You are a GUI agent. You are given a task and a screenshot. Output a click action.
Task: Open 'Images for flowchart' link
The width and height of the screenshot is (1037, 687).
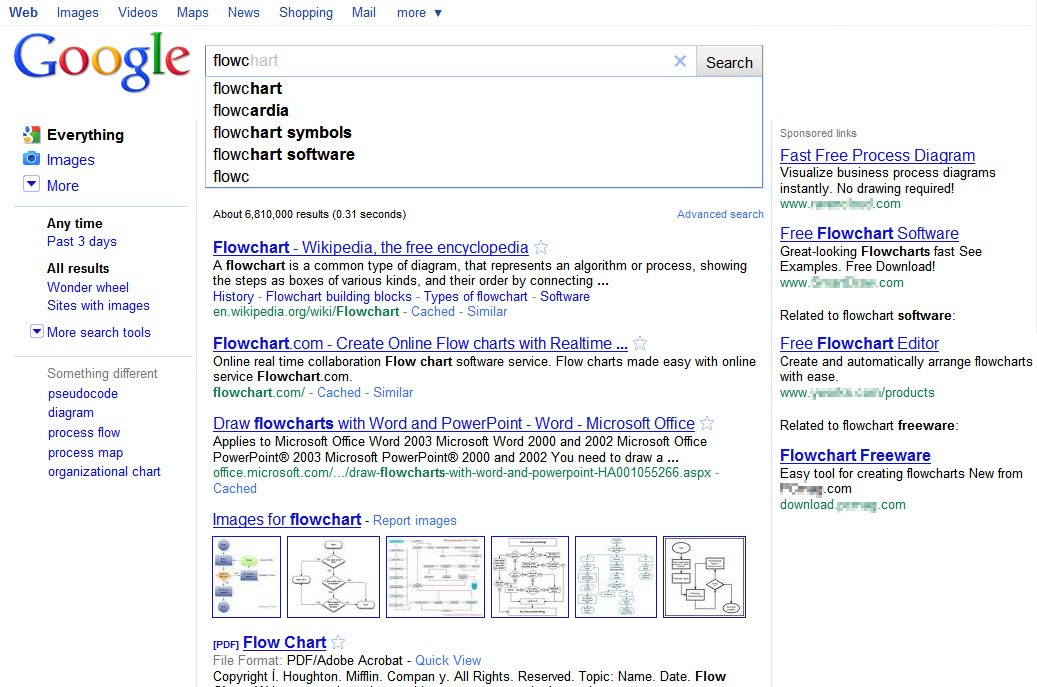286,520
